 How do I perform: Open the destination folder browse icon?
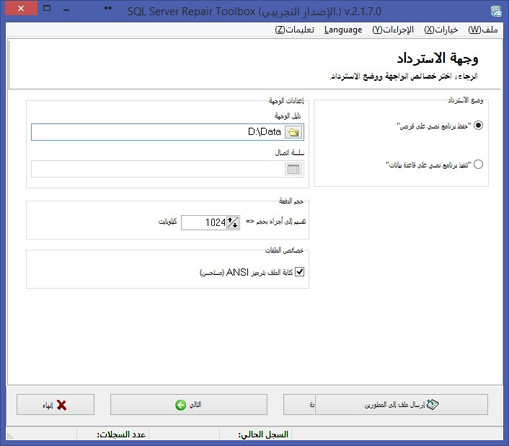(x=293, y=132)
